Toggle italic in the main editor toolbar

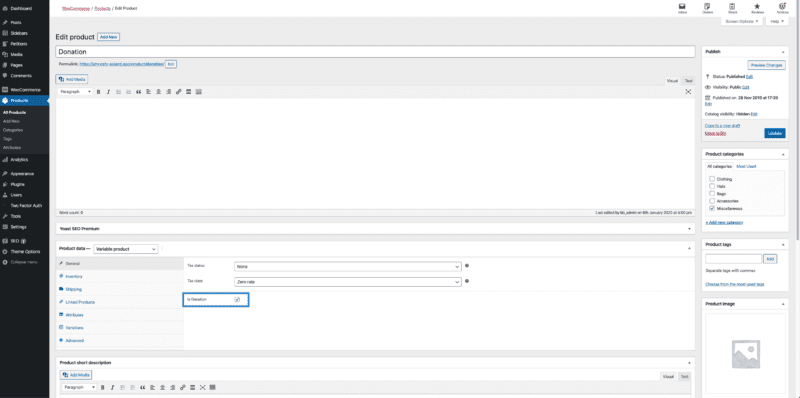108,92
